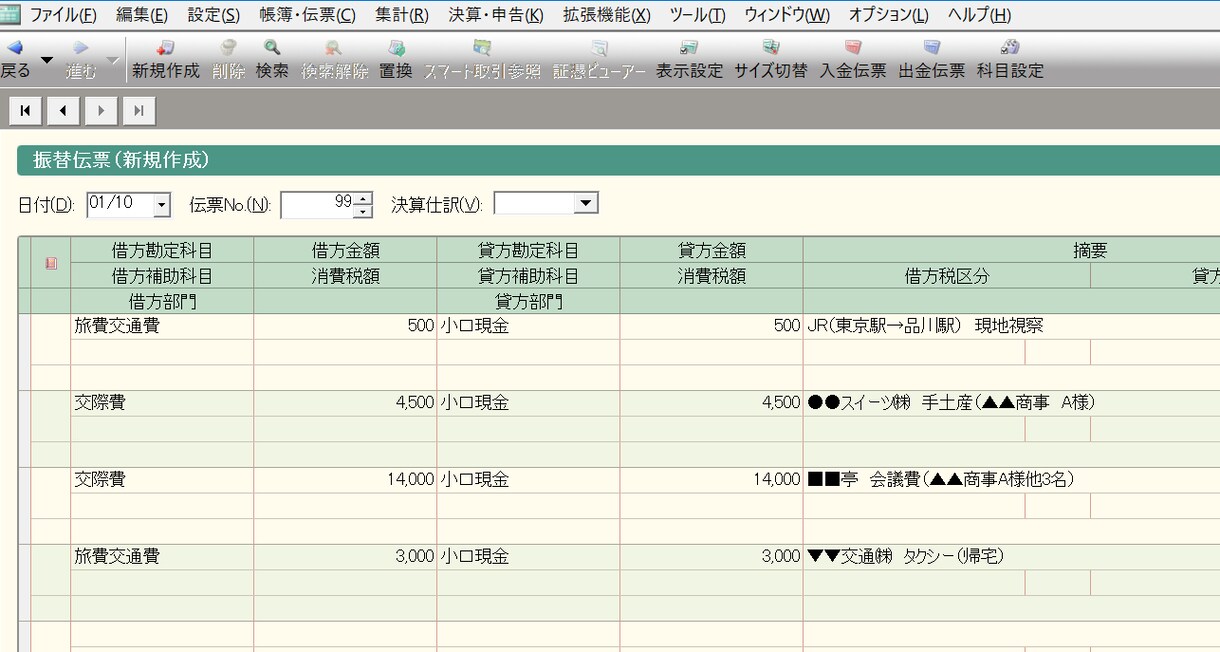Open the 集計(R) menu
The height and width of the screenshot is (652, 1220).
click(x=402, y=15)
